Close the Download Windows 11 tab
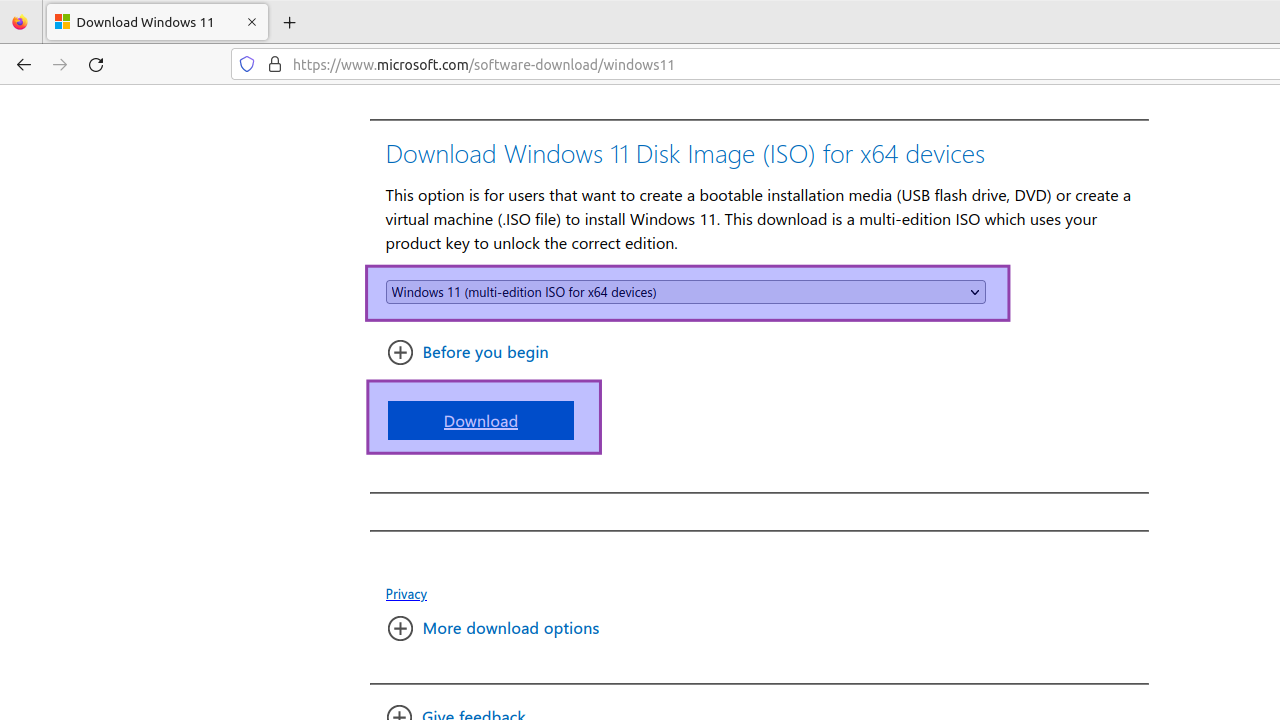This screenshot has width=1280, height=720. coord(252,22)
